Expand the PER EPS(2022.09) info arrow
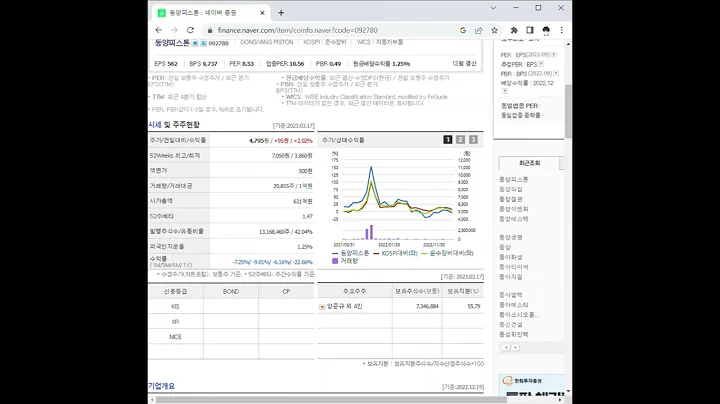The image size is (720, 404). (x=554, y=55)
